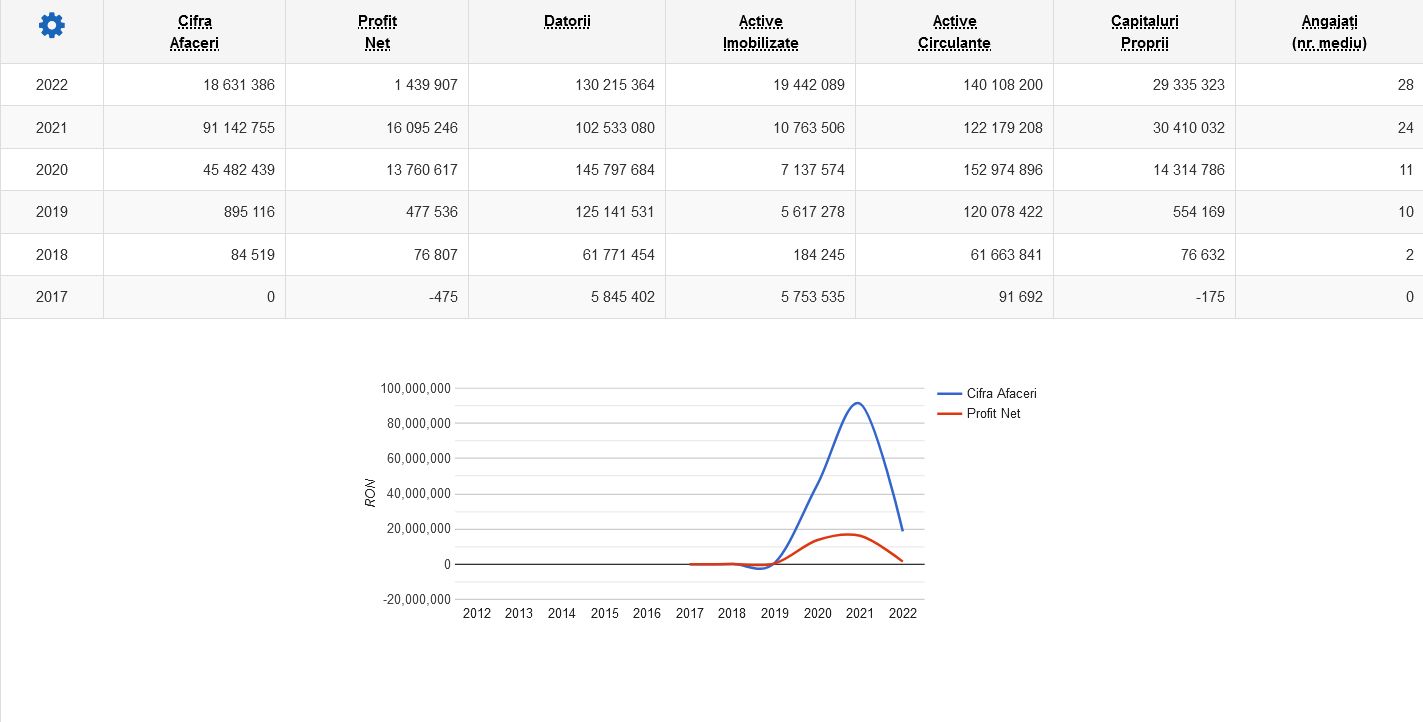This screenshot has width=1423, height=722.
Task: Click the 2021 label on chart x-axis
Action: pos(860,613)
